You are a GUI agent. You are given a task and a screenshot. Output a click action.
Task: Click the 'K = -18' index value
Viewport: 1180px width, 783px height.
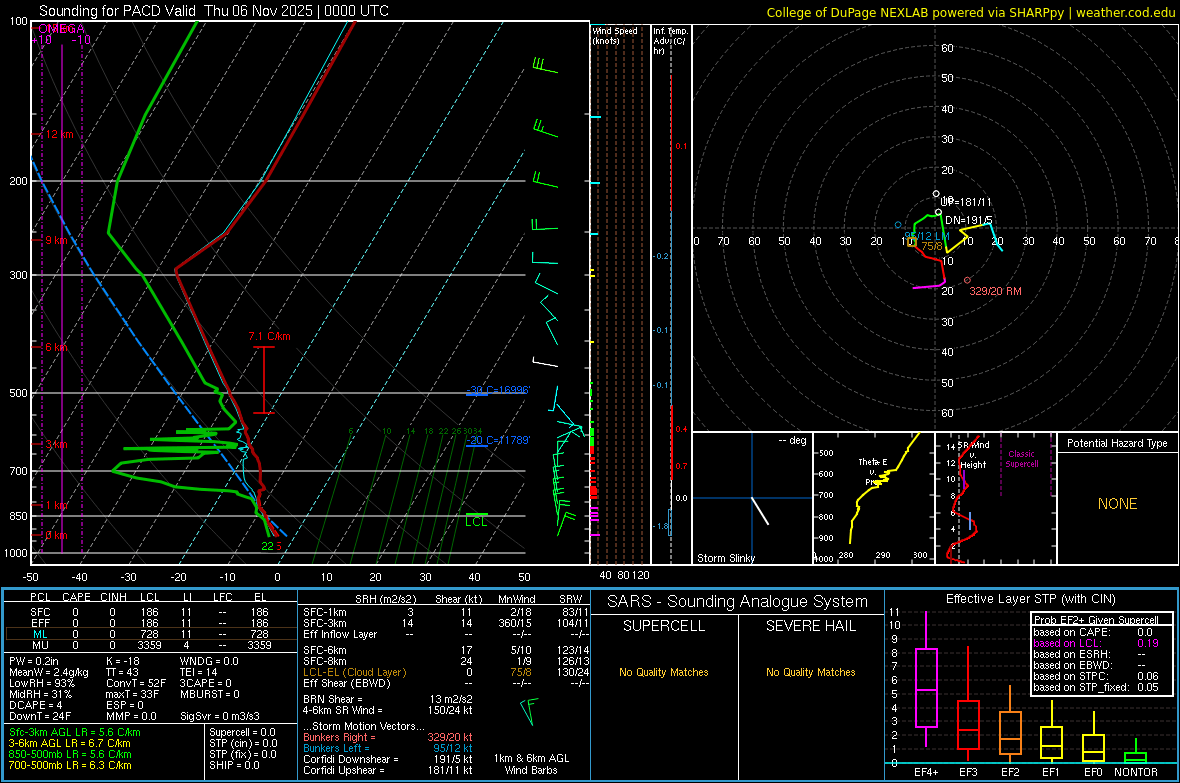pyautogui.click(x=123, y=661)
